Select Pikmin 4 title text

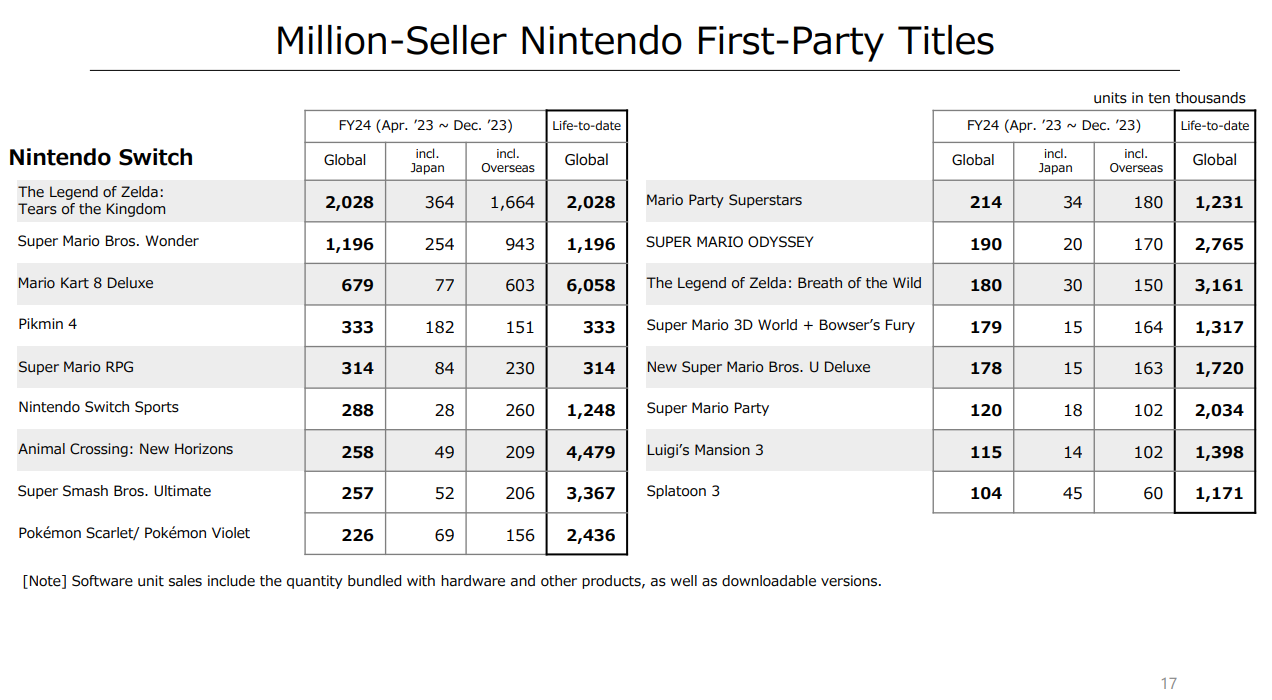click(49, 324)
